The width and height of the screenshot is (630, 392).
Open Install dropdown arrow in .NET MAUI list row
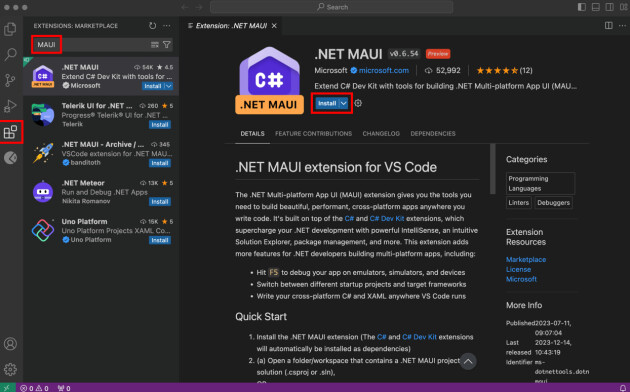coord(169,86)
